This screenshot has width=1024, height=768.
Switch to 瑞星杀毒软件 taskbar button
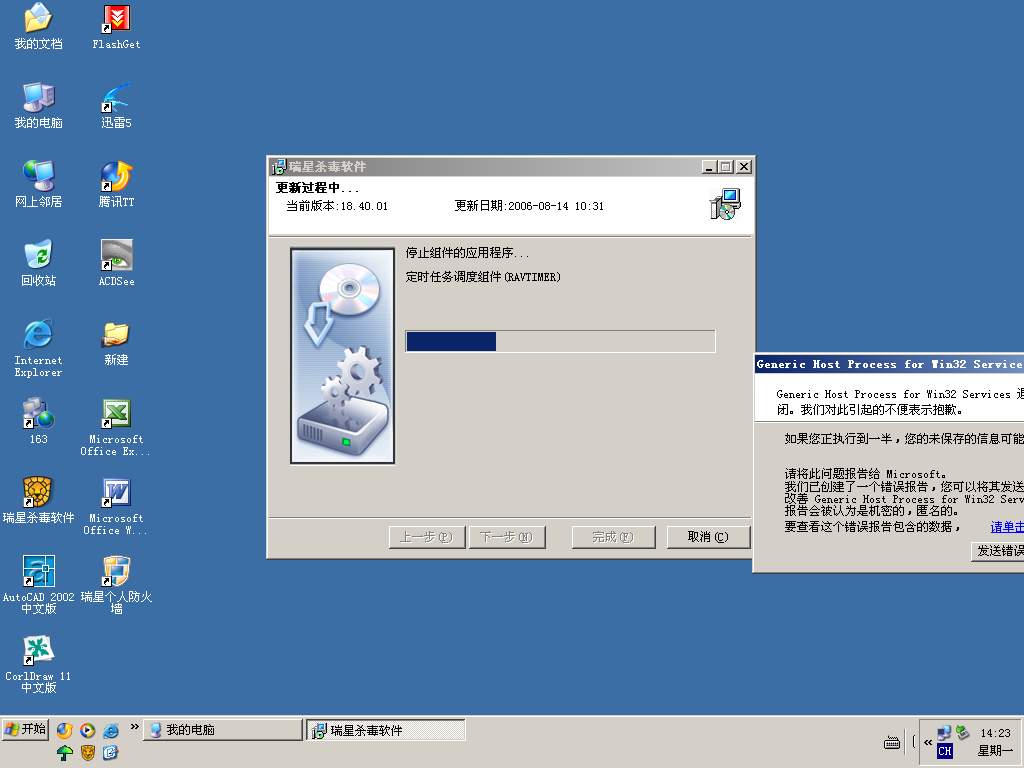tap(386, 730)
